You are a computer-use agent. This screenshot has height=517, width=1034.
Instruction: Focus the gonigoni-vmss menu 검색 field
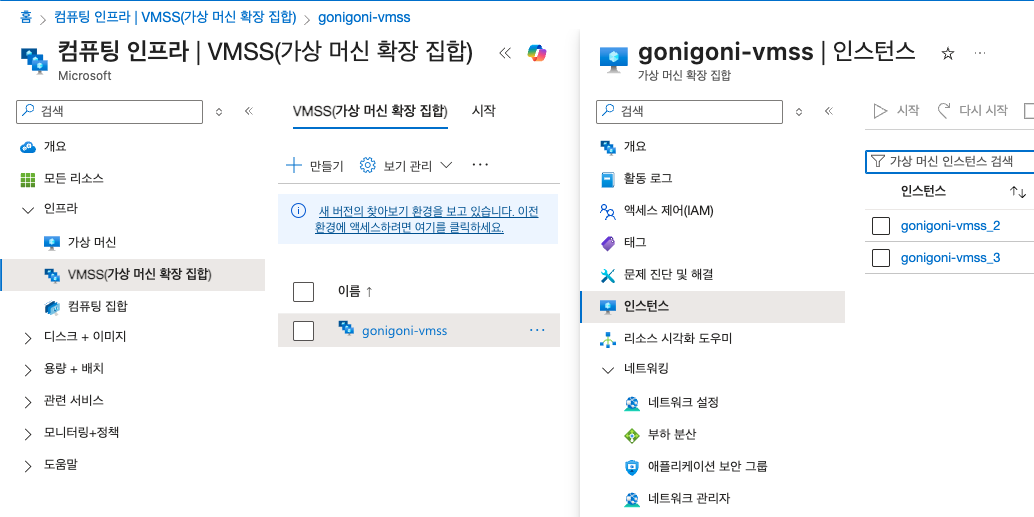pyautogui.click(x=690, y=111)
